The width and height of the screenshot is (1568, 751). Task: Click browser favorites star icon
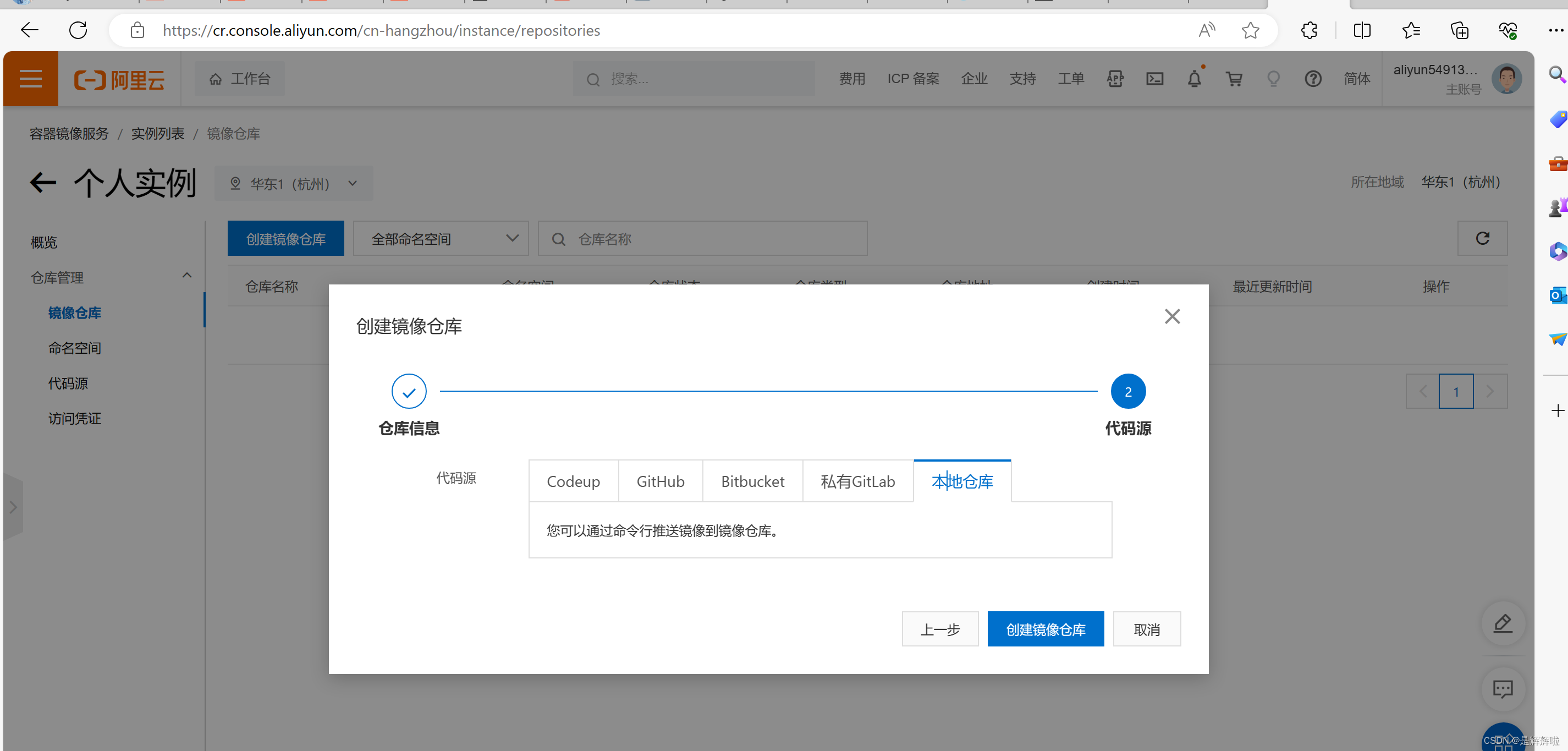(1250, 30)
